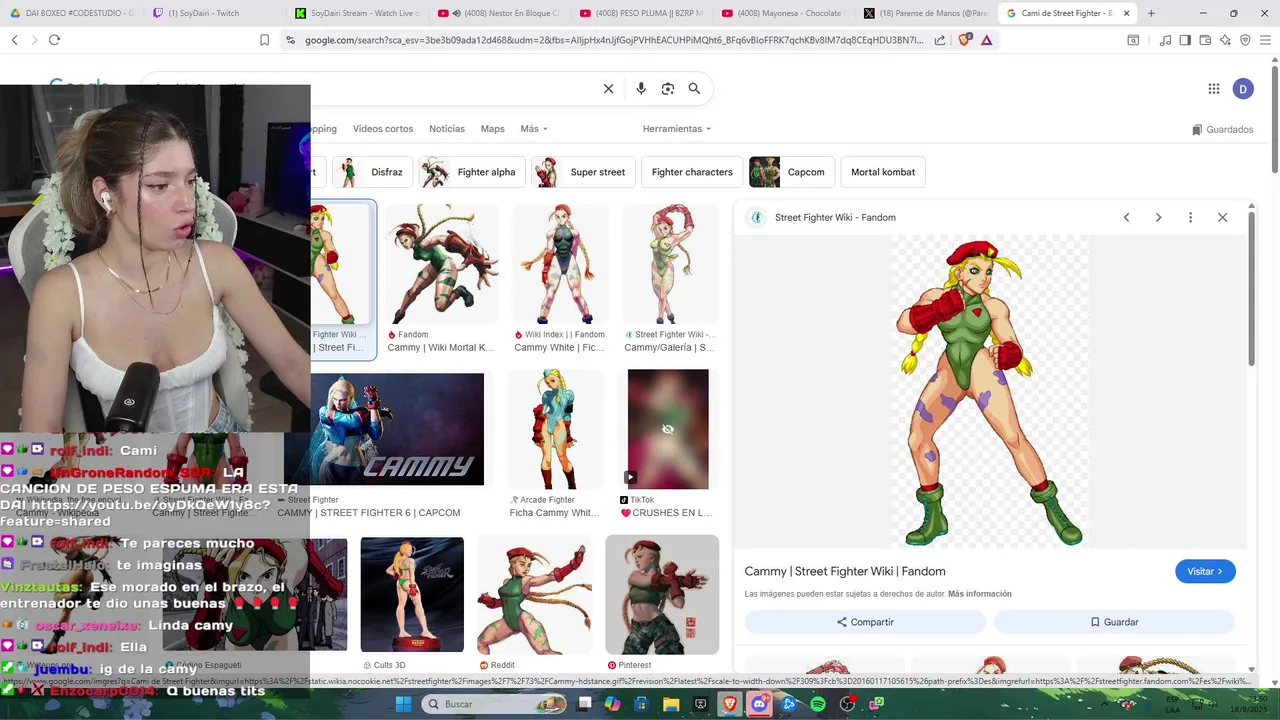Select the Fighter alpha filter chip

472,172
